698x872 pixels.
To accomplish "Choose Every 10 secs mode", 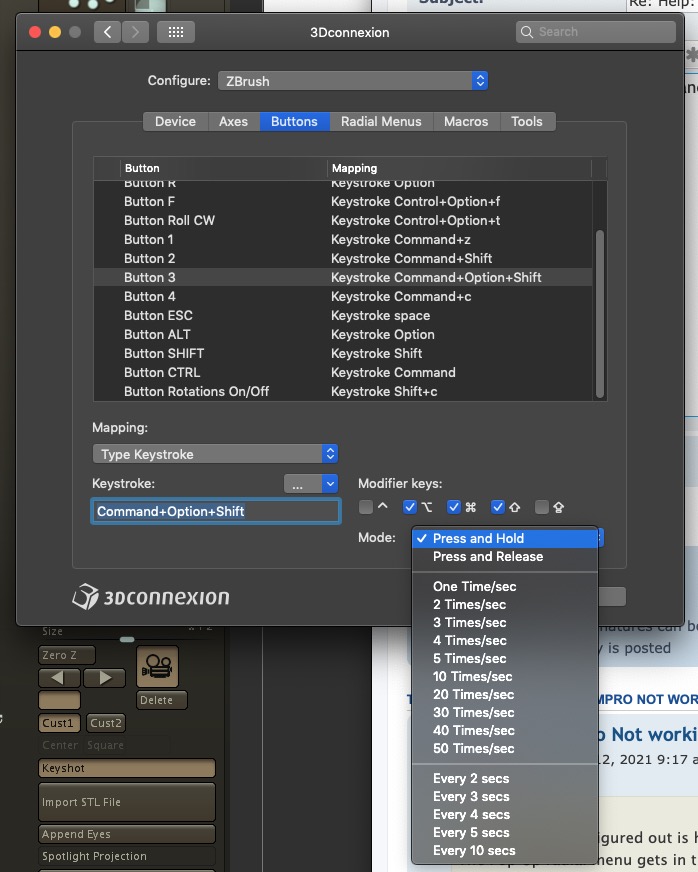I will click(505, 850).
